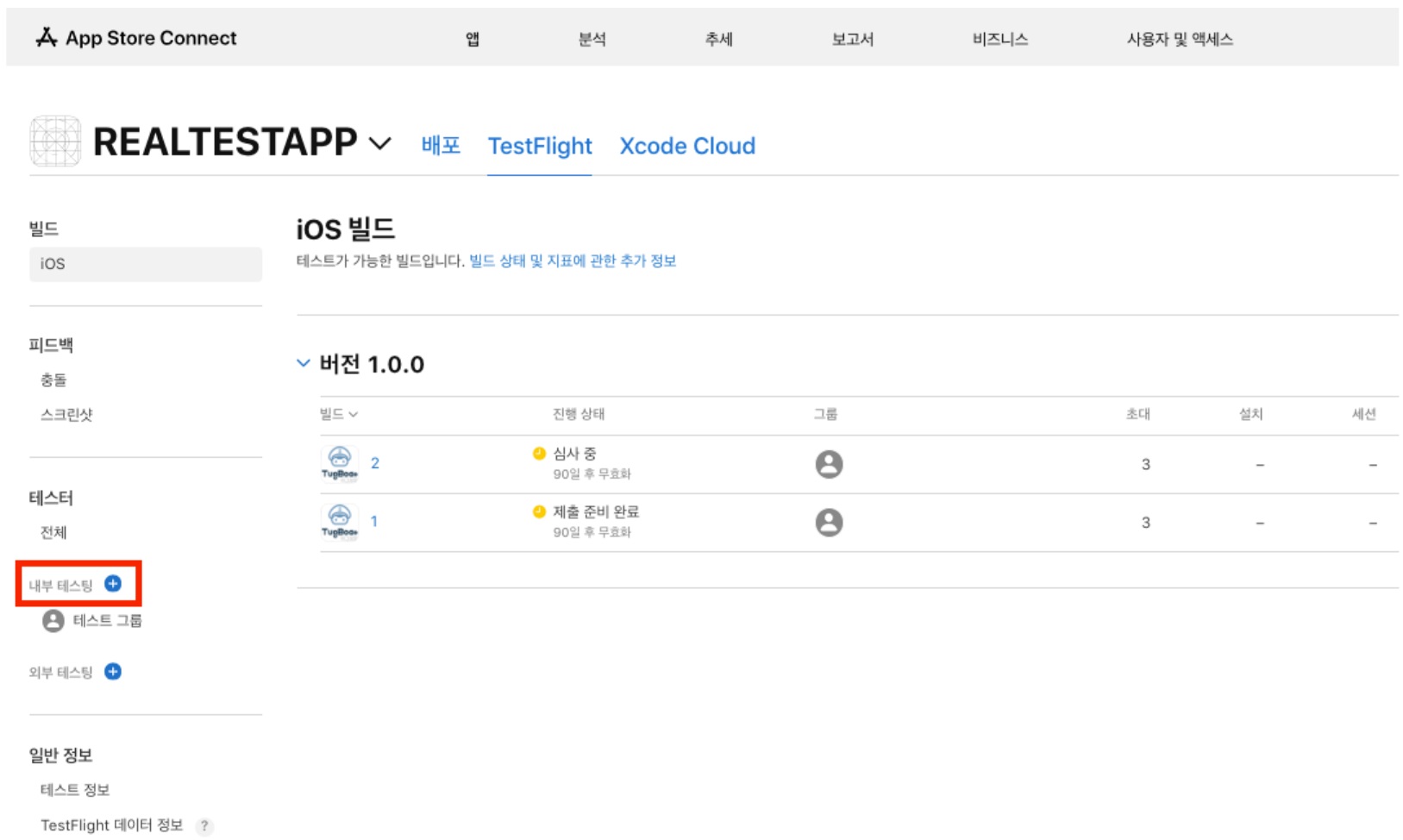Open TestFlight 데이터 정보 in sidebar

(x=112, y=825)
